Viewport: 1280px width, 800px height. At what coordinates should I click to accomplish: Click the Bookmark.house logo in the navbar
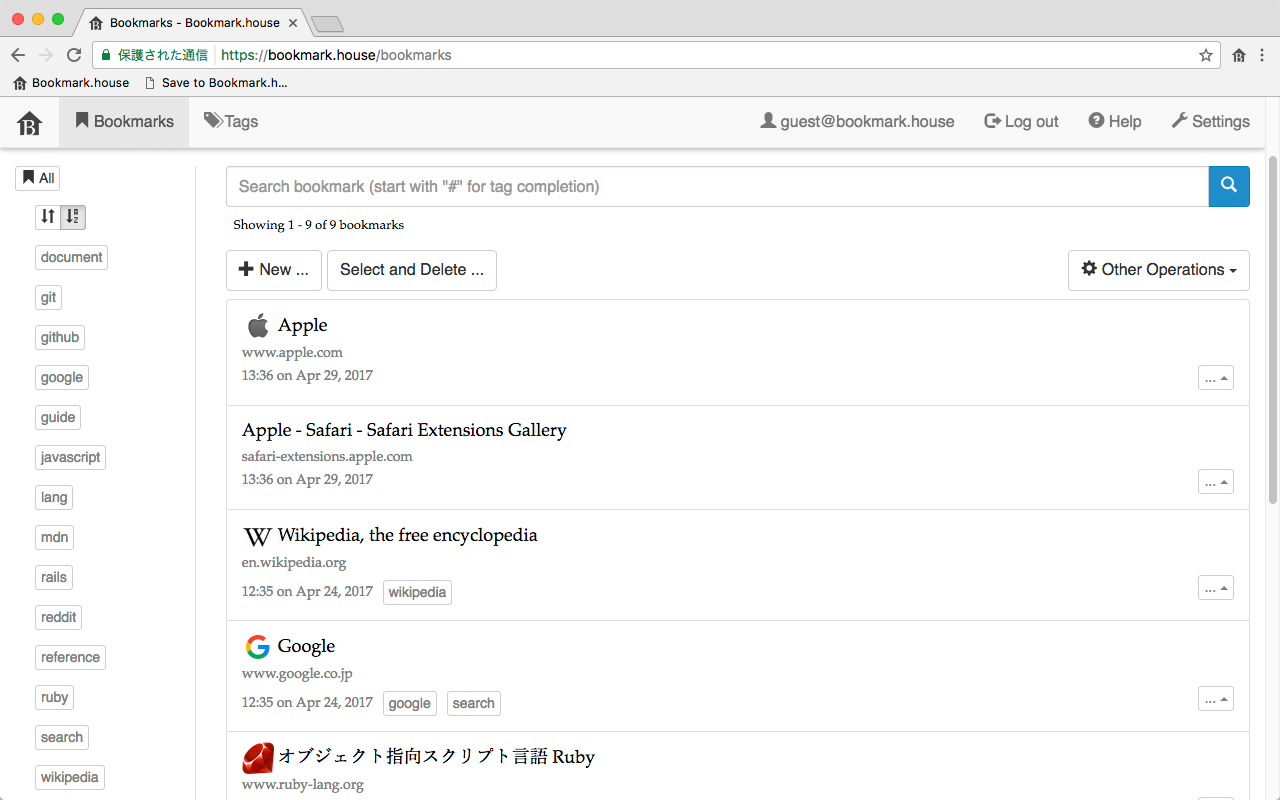point(30,123)
